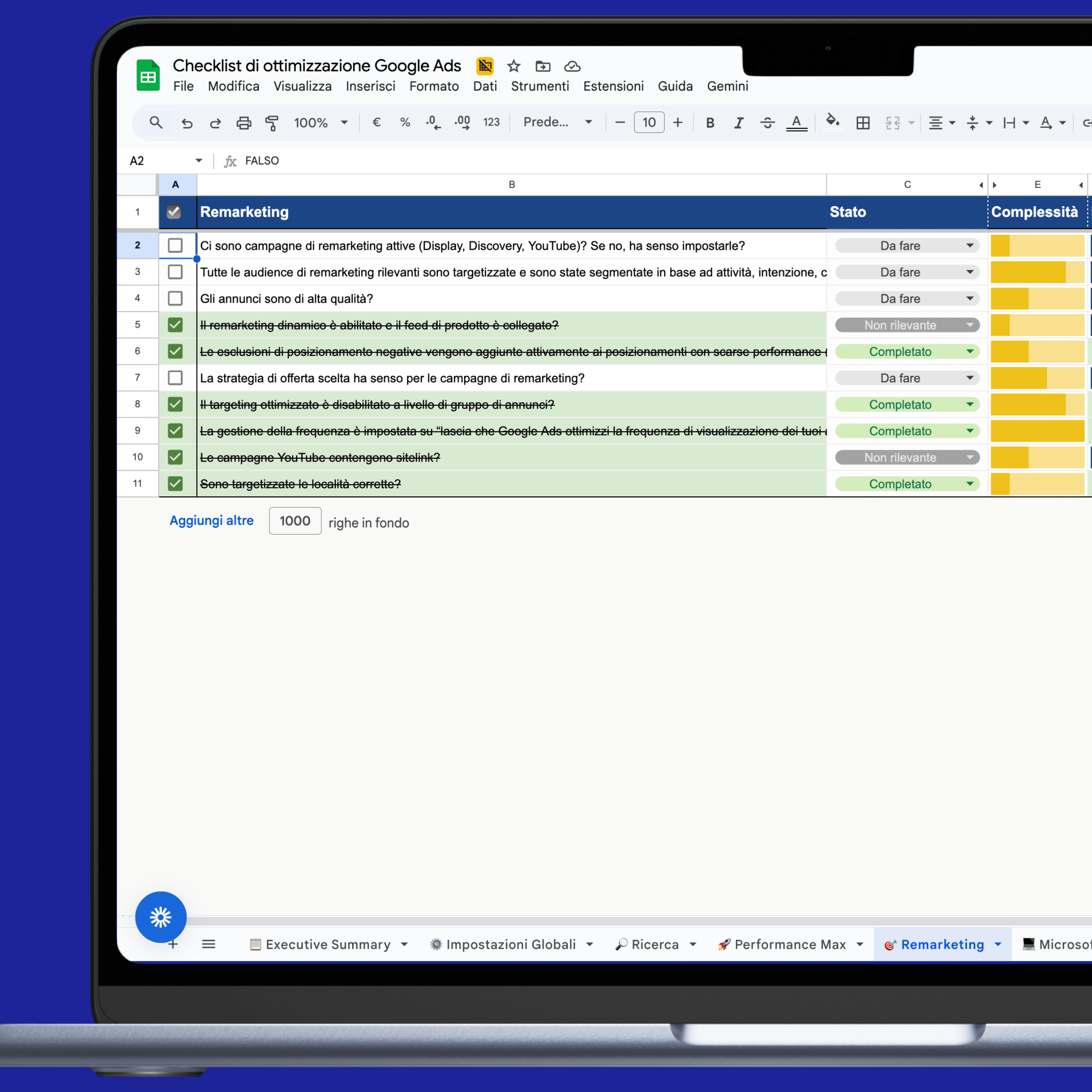Apply currency format with the € icon
This screenshot has width=1092, height=1092.
376,123
